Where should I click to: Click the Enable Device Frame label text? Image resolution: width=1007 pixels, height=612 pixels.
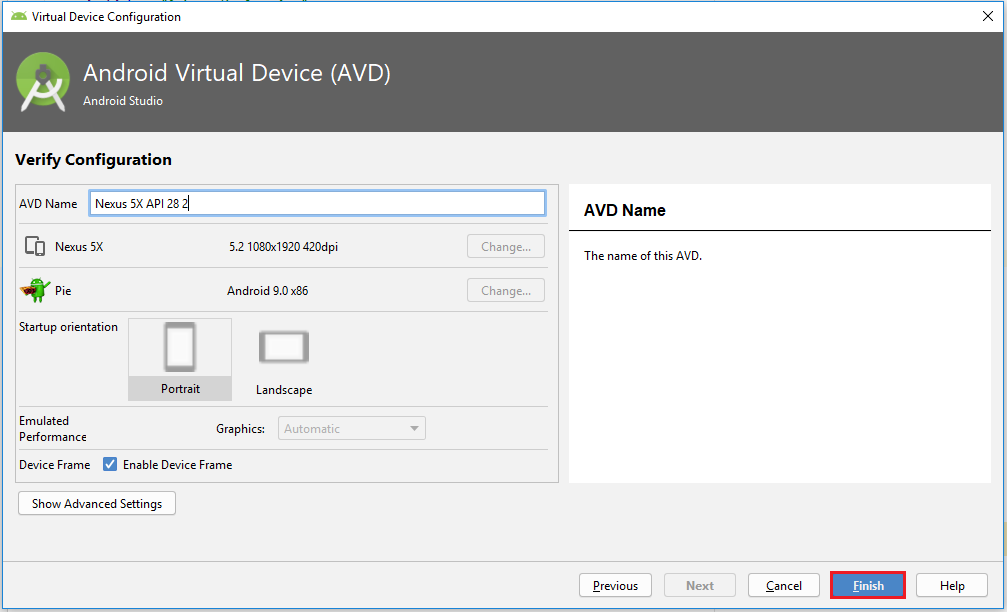point(177,465)
